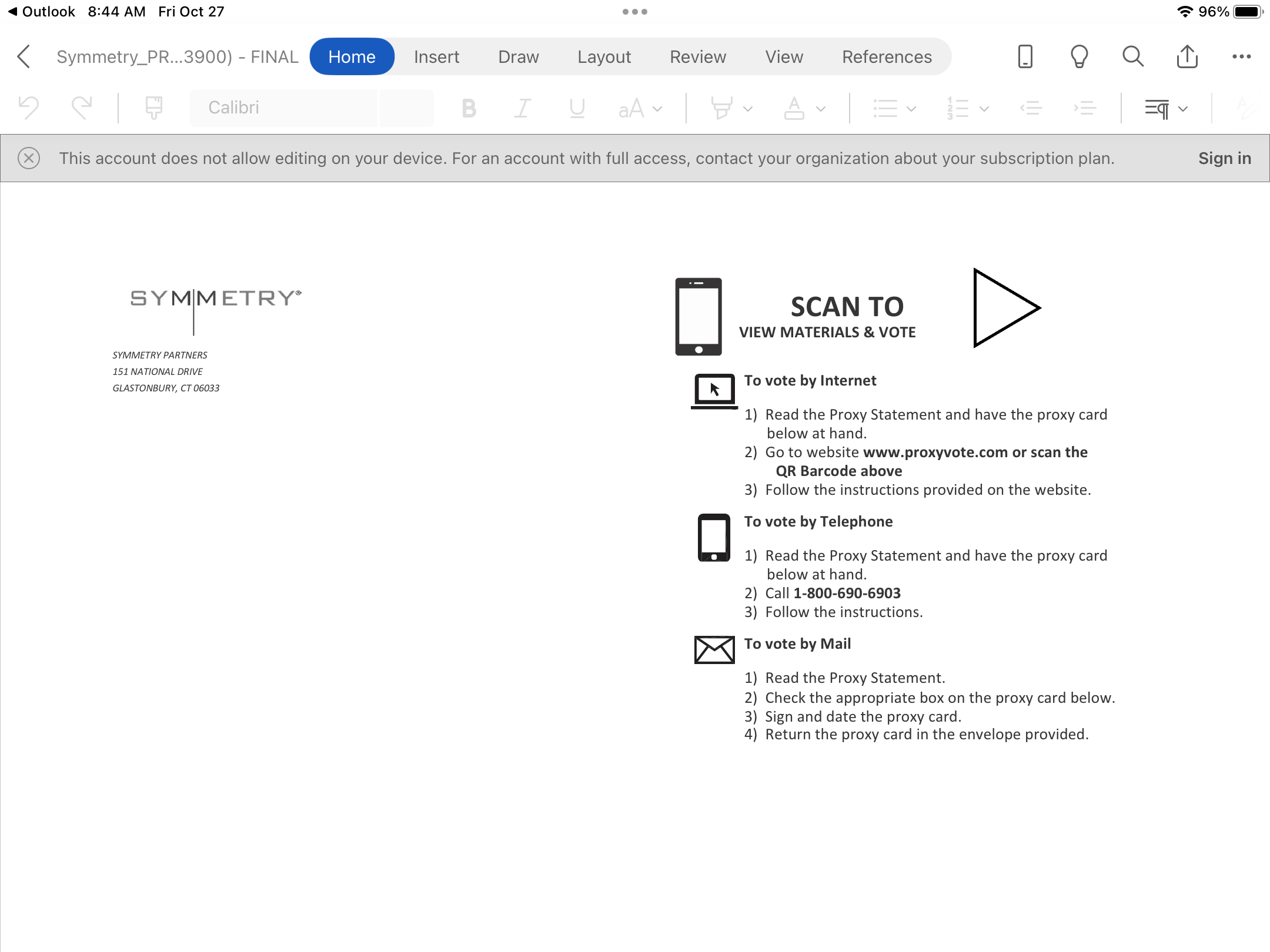Go back using the back chevron
Screen dimensions: 1270x952
click(x=24, y=57)
